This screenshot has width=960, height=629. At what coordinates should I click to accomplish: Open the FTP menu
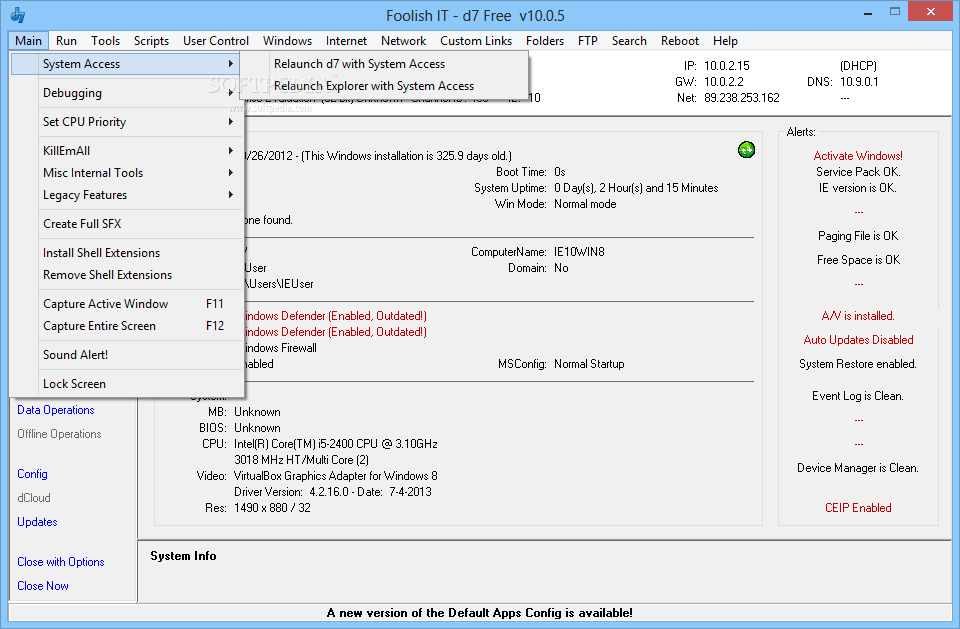click(x=587, y=40)
